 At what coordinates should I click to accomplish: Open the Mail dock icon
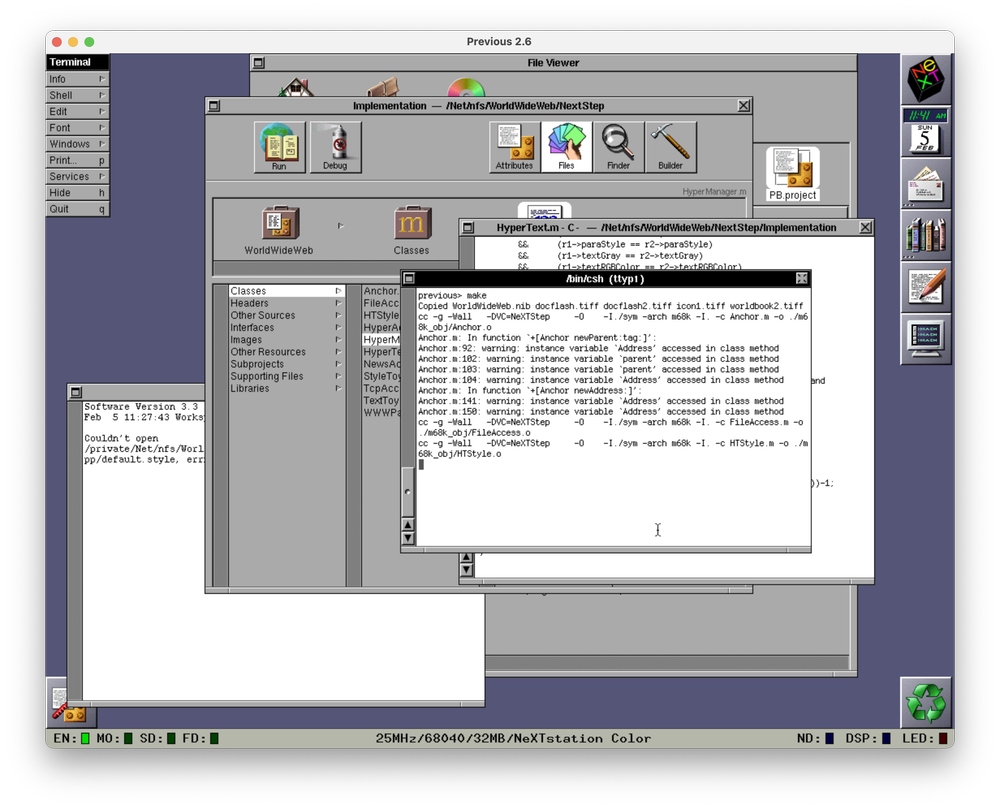925,184
